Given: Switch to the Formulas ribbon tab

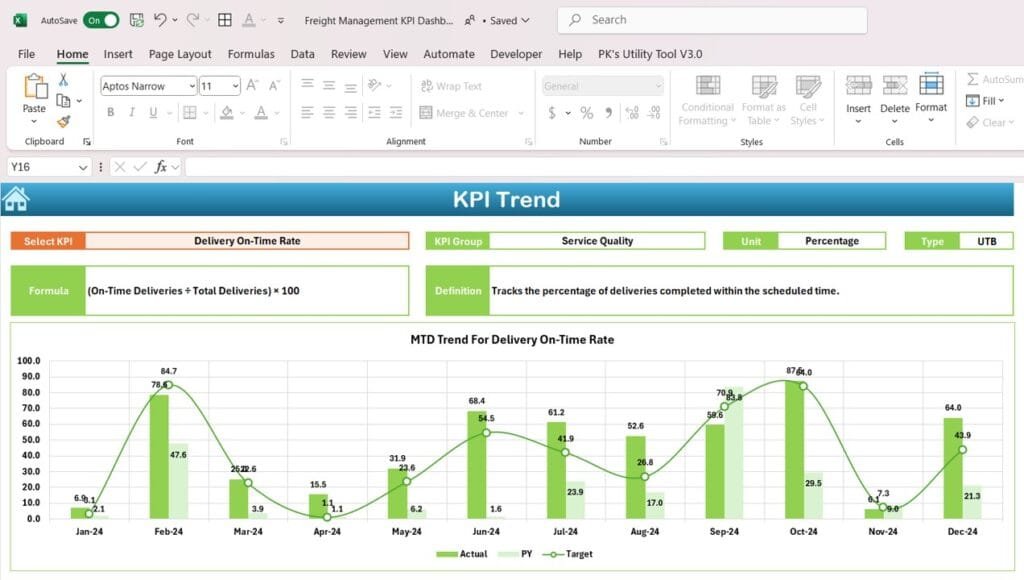Looking at the screenshot, I should coord(251,54).
